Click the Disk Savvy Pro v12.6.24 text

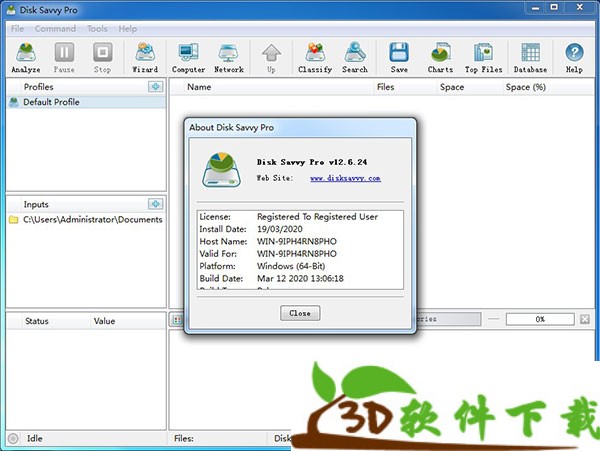pos(311,162)
